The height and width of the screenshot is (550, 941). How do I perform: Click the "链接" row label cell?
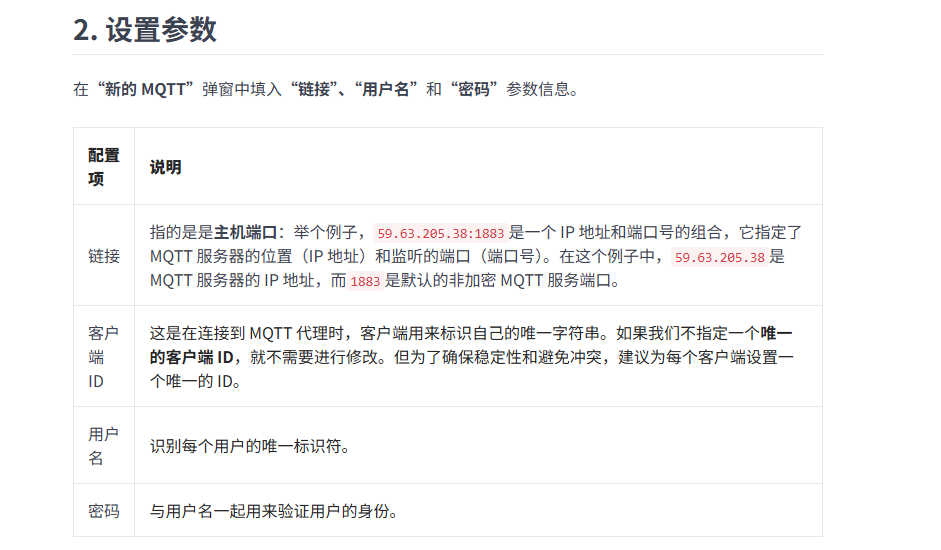104,256
